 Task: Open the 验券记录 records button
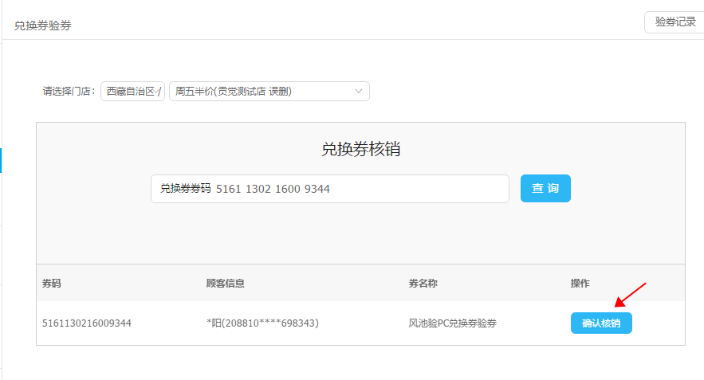click(x=674, y=22)
